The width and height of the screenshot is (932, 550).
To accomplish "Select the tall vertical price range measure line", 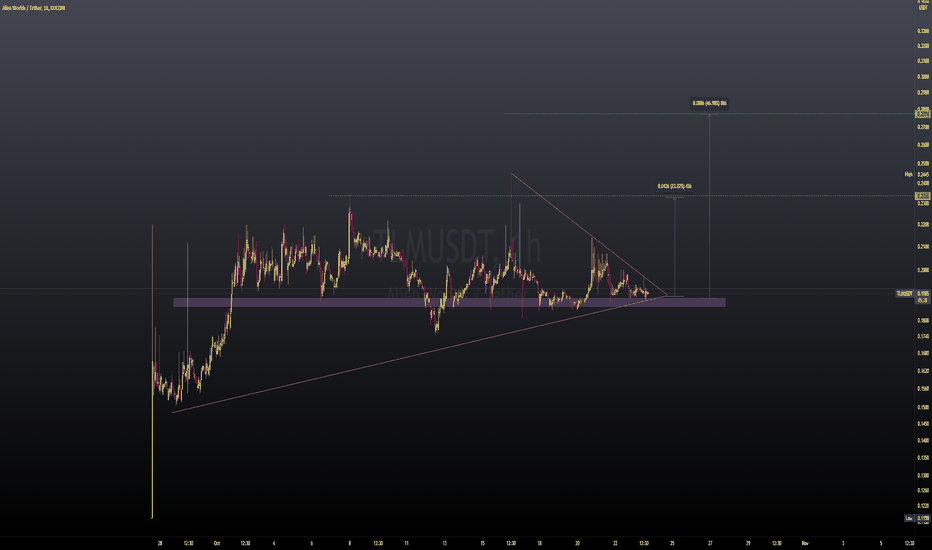I will [x=709, y=205].
